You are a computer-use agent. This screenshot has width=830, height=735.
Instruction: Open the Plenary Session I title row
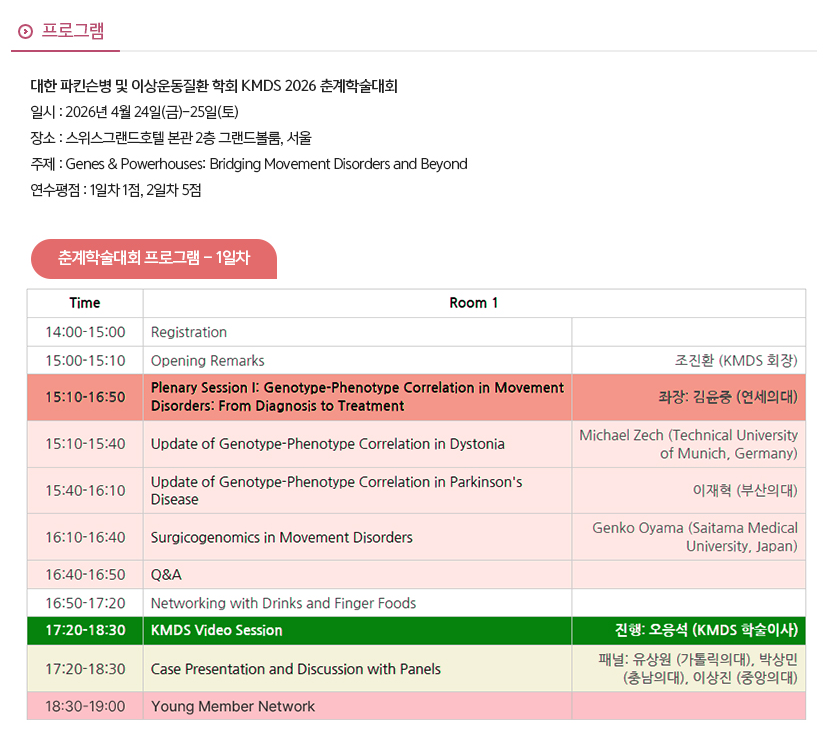(x=357, y=396)
